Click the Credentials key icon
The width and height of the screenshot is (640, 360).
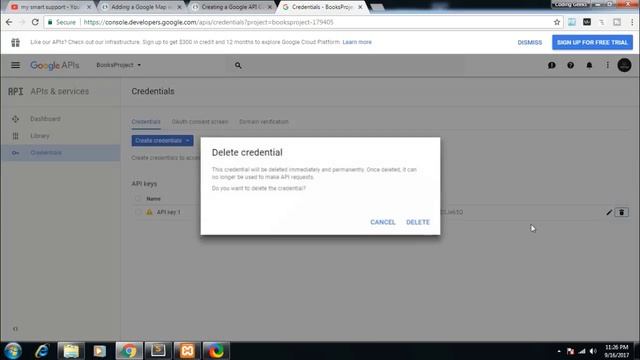(x=15, y=153)
